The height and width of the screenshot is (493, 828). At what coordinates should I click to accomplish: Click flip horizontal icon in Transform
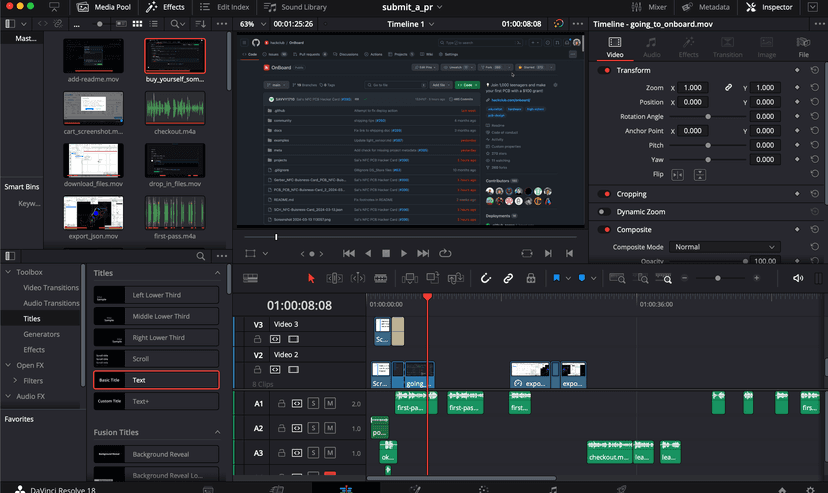pyautogui.click(x=677, y=174)
